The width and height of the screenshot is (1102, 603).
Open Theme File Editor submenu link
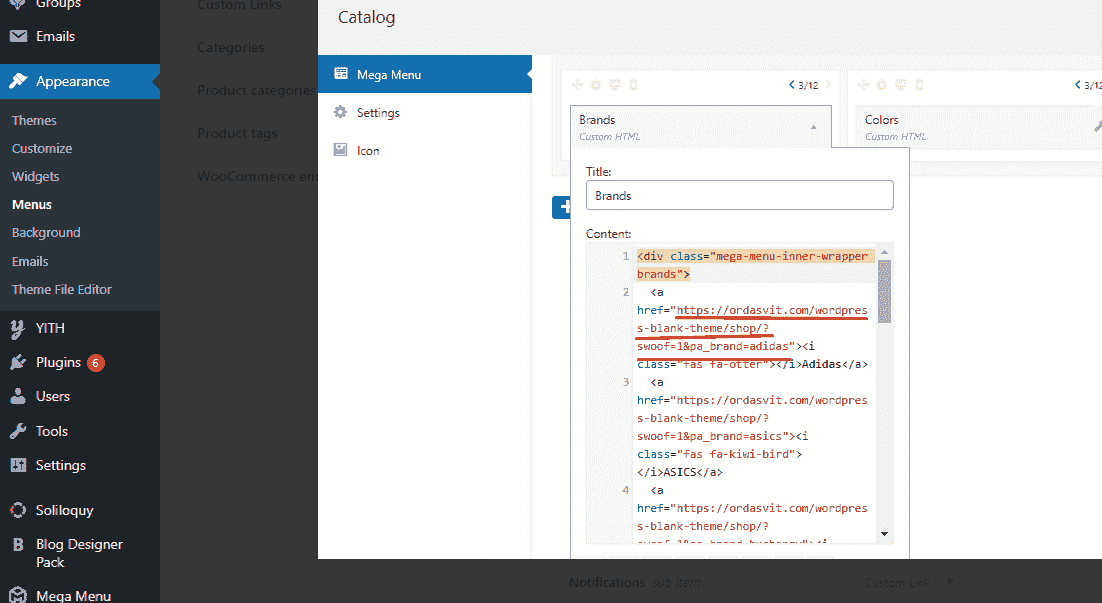coord(62,289)
